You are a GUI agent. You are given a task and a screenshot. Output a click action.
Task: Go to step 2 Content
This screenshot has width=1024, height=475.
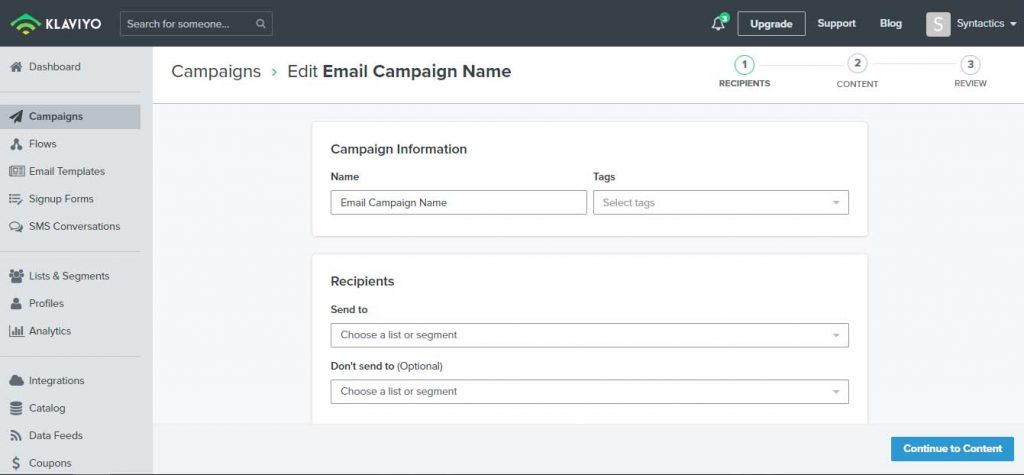click(x=857, y=72)
